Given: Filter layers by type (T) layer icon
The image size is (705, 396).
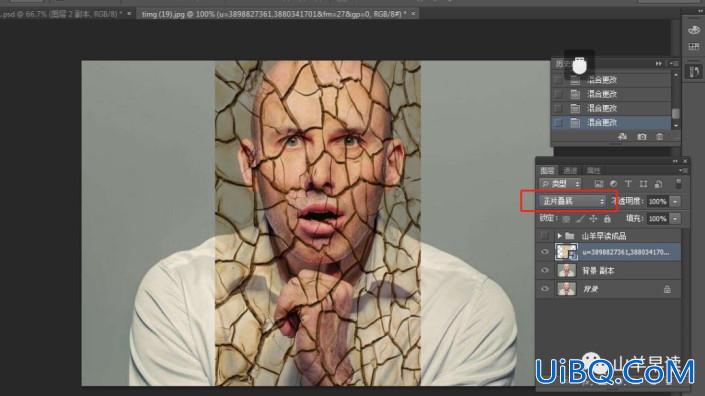Looking at the screenshot, I should [628, 183].
